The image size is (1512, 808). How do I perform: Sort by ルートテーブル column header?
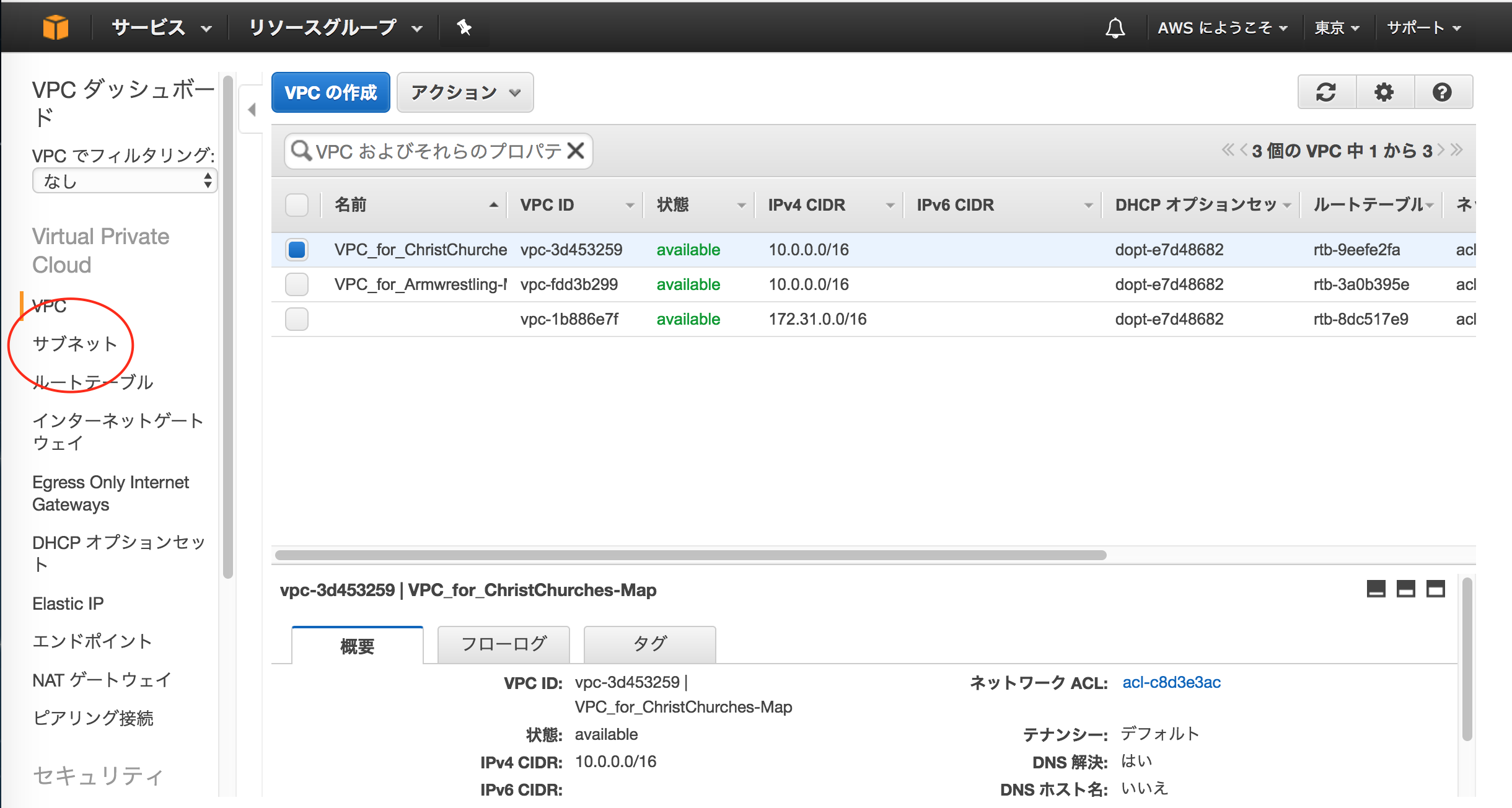point(1373,205)
